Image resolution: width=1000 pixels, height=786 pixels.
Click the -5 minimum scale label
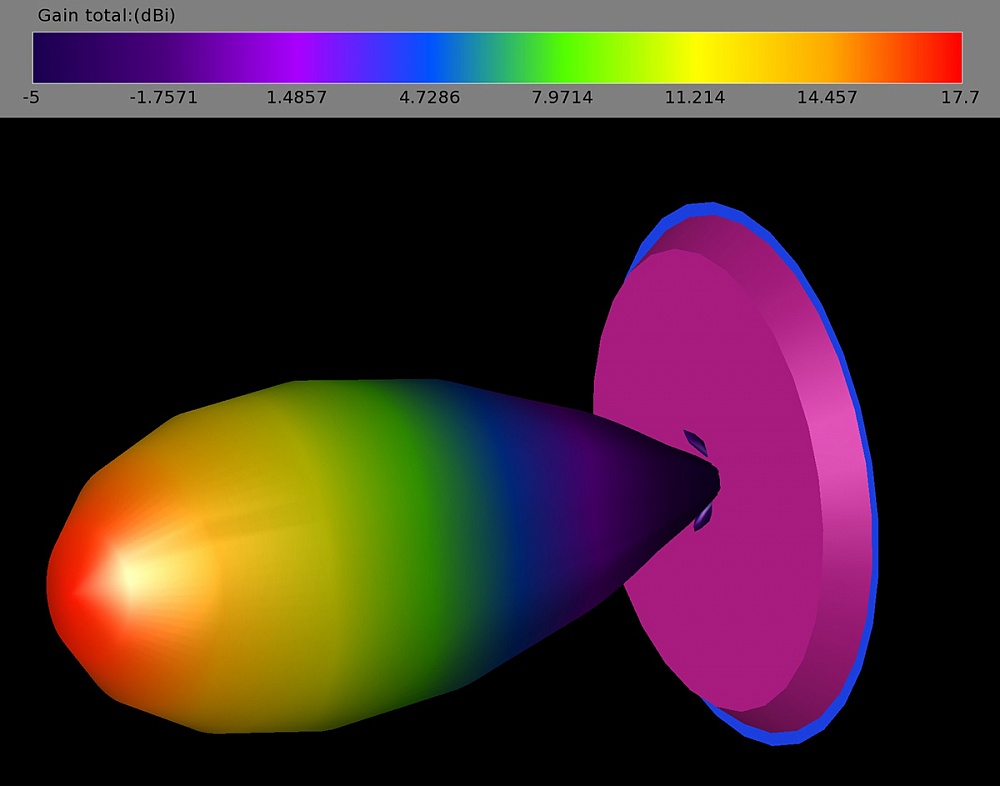click(31, 98)
